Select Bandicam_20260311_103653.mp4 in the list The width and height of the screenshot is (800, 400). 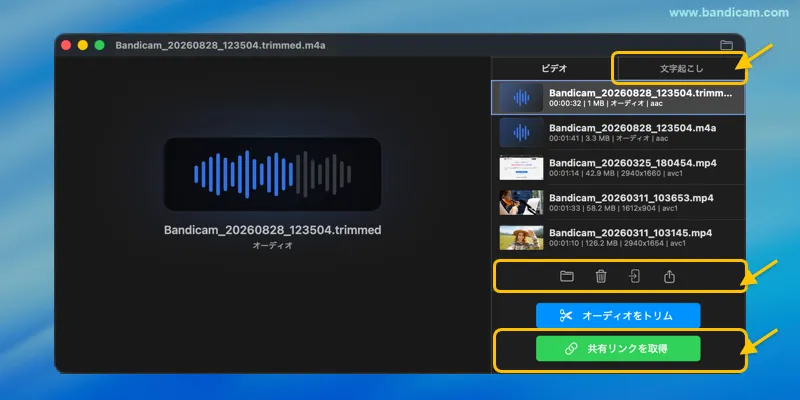tap(618, 203)
